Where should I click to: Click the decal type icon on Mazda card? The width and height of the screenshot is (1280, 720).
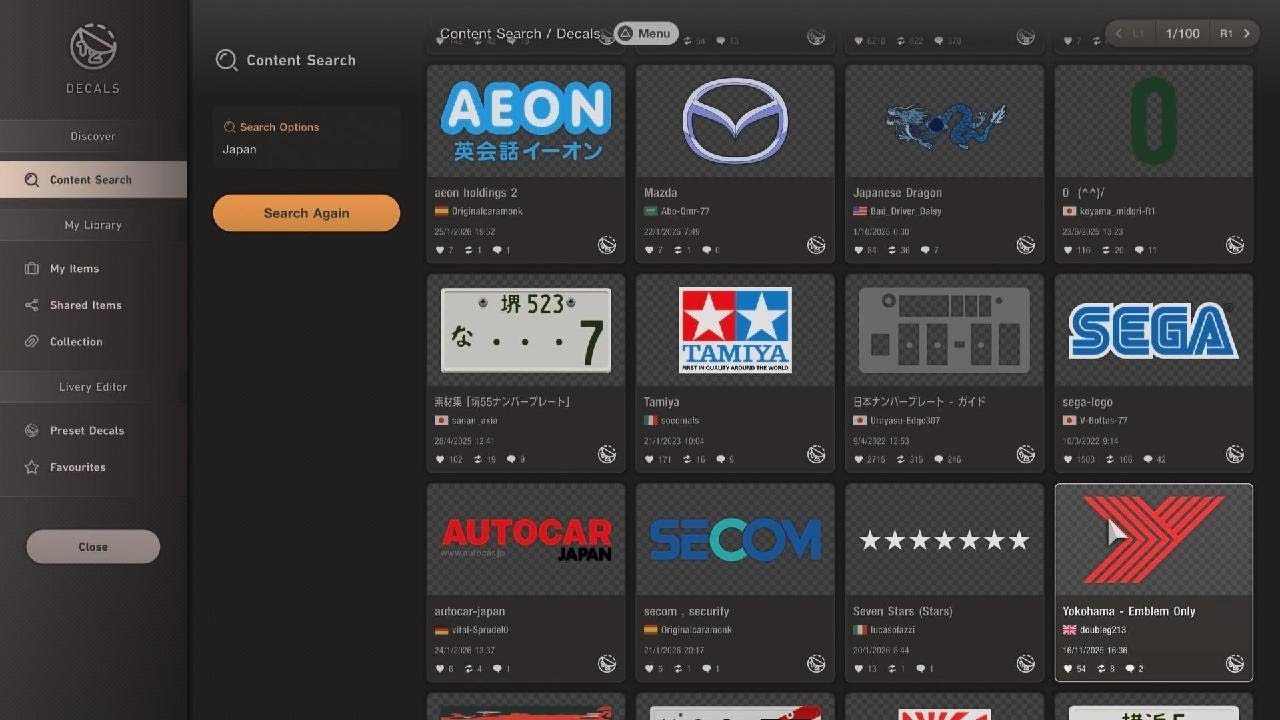click(x=816, y=245)
